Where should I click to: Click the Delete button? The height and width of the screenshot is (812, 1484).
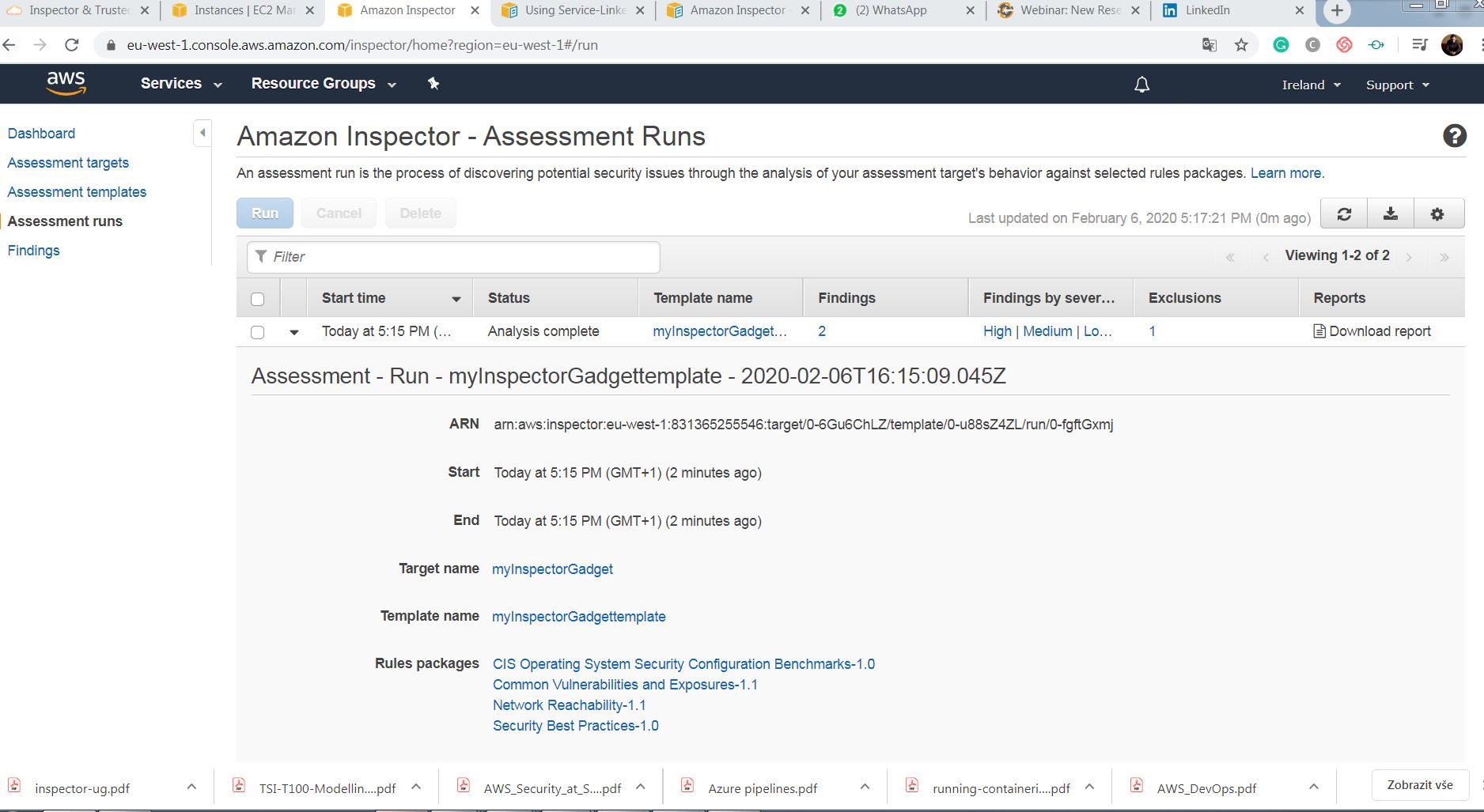420,213
